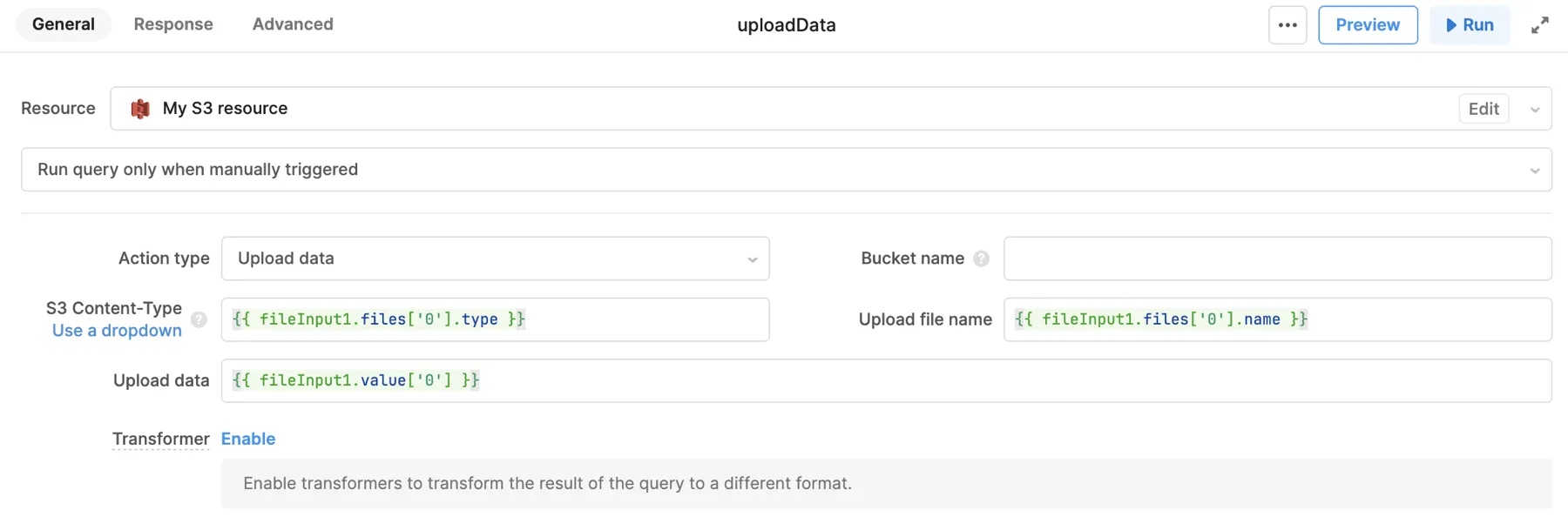Expand the query editor with the arrows icon
1568x517 pixels.
(1540, 25)
